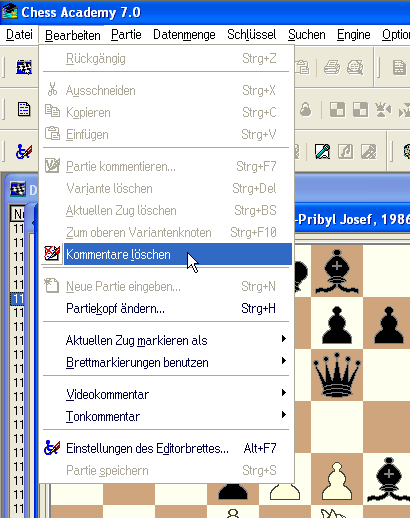Screen dimensions: 410x518
Task: Click the black queen on the board
Action: 337,375
